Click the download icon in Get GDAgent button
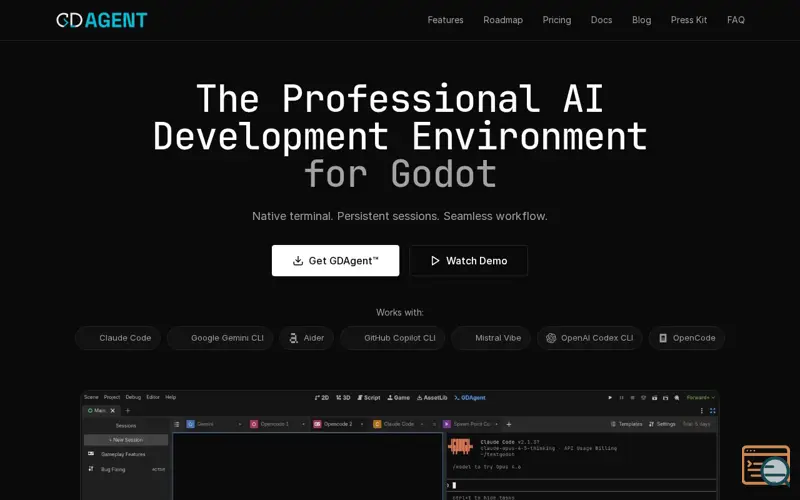 click(x=297, y=261)
